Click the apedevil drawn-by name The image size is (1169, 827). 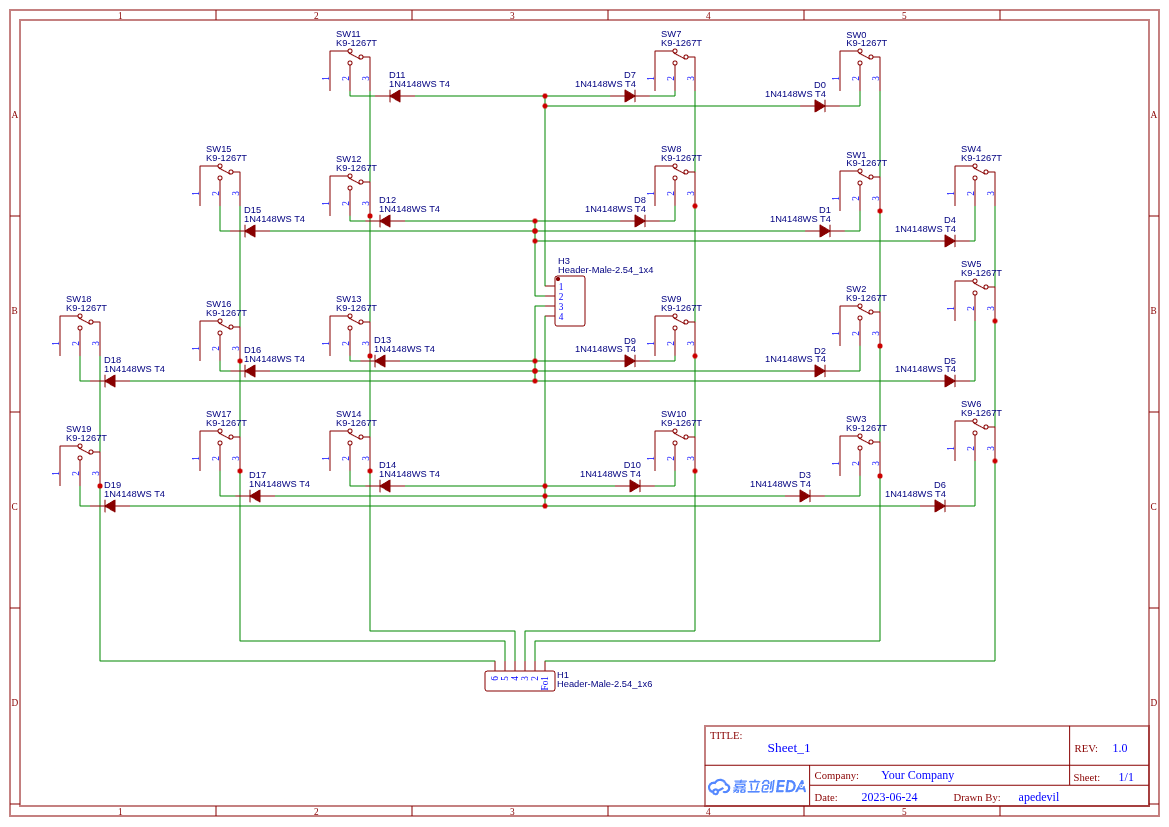pos(1038,797)
